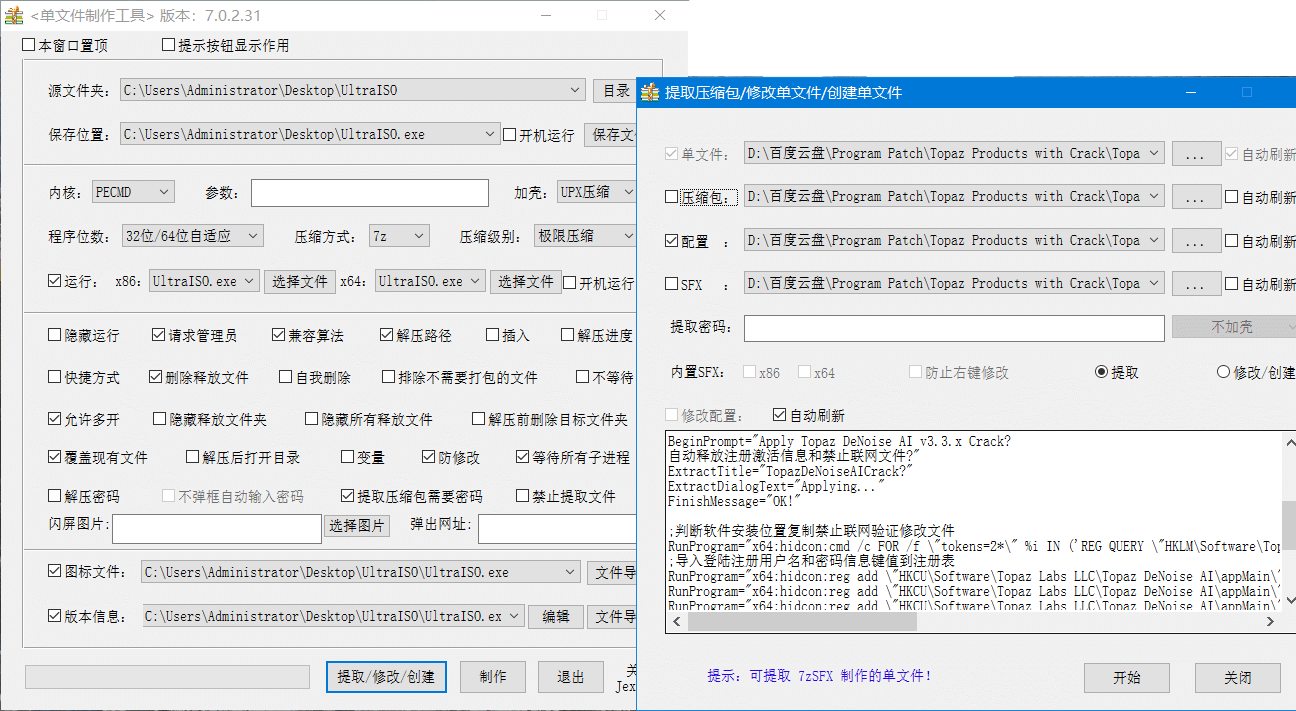1296x711 pixels.
Task: Click horizontal scrollbar thumb of config text
Action: pos(800,621)
